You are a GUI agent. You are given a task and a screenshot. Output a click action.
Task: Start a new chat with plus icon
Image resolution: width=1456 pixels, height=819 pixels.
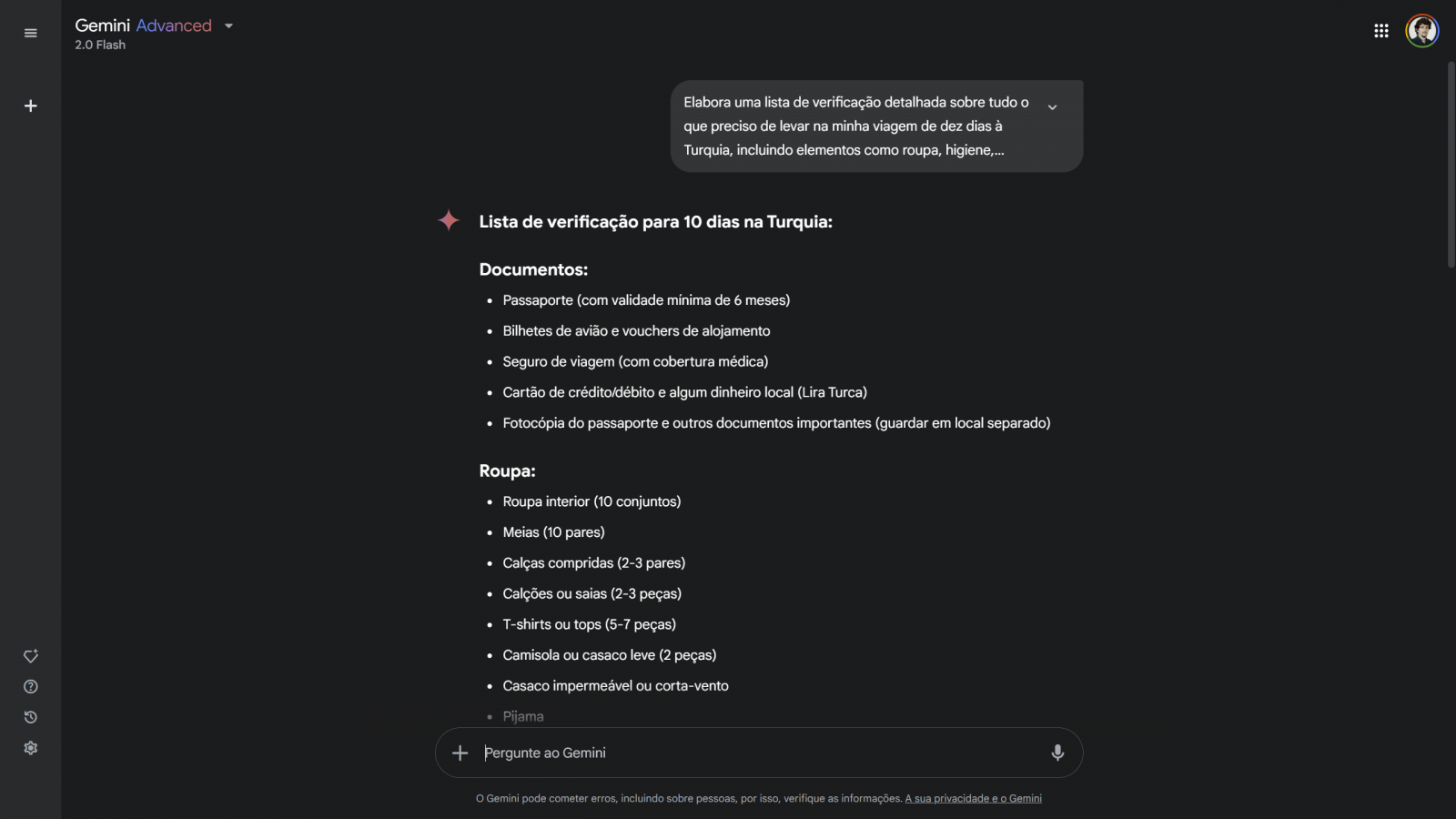coord(31,106)
